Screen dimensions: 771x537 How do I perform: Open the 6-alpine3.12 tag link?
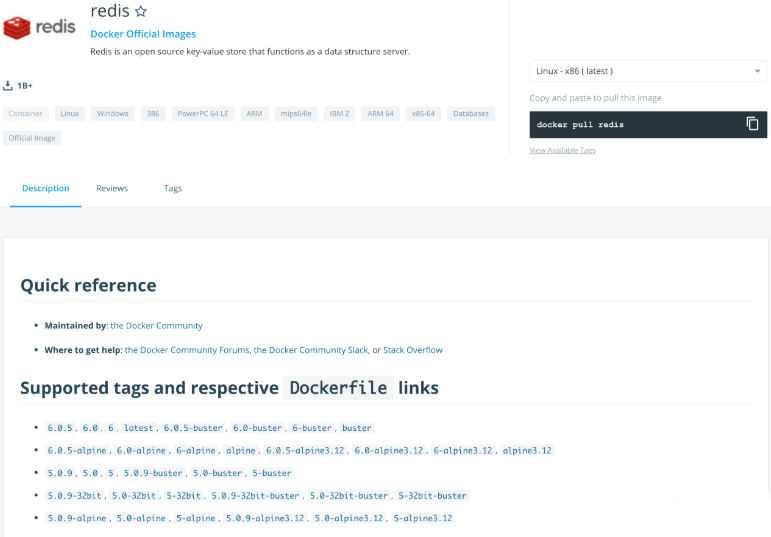tap(463, 450)
